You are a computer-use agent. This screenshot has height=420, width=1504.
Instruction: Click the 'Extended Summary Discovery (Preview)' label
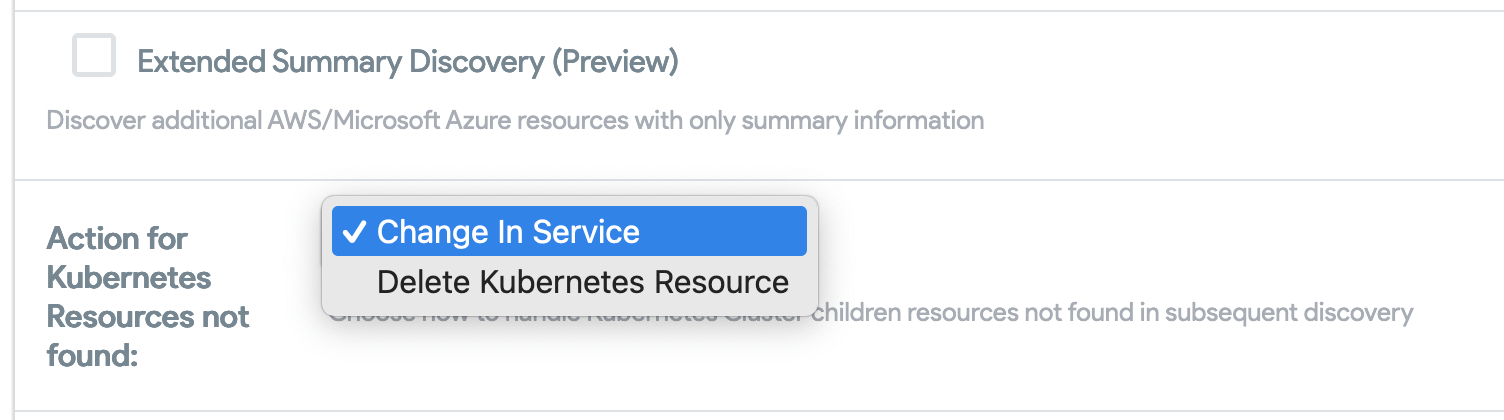(x=408, y=62)
